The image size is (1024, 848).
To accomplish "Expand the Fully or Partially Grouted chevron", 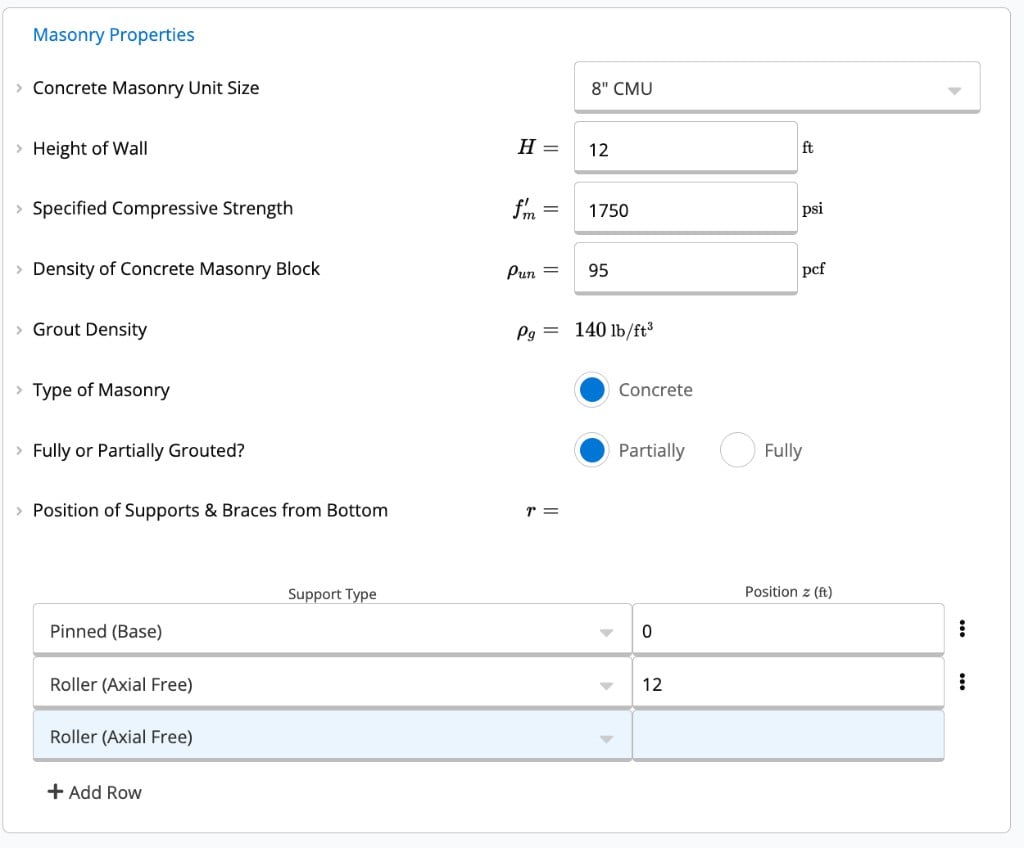I will coord(19,451).
